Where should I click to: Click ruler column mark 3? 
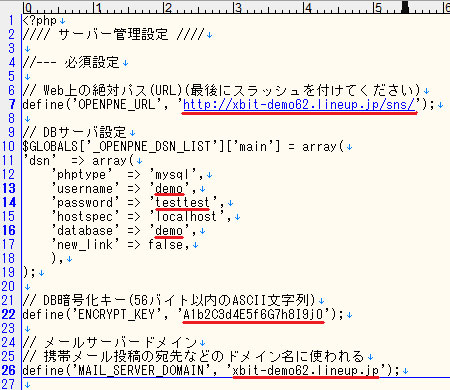pos(238,7)
